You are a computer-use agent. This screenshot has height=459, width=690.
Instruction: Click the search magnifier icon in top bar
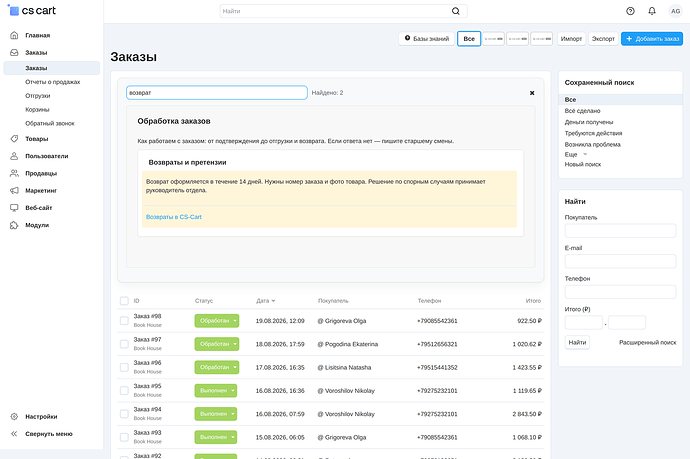tap(455, 11)
